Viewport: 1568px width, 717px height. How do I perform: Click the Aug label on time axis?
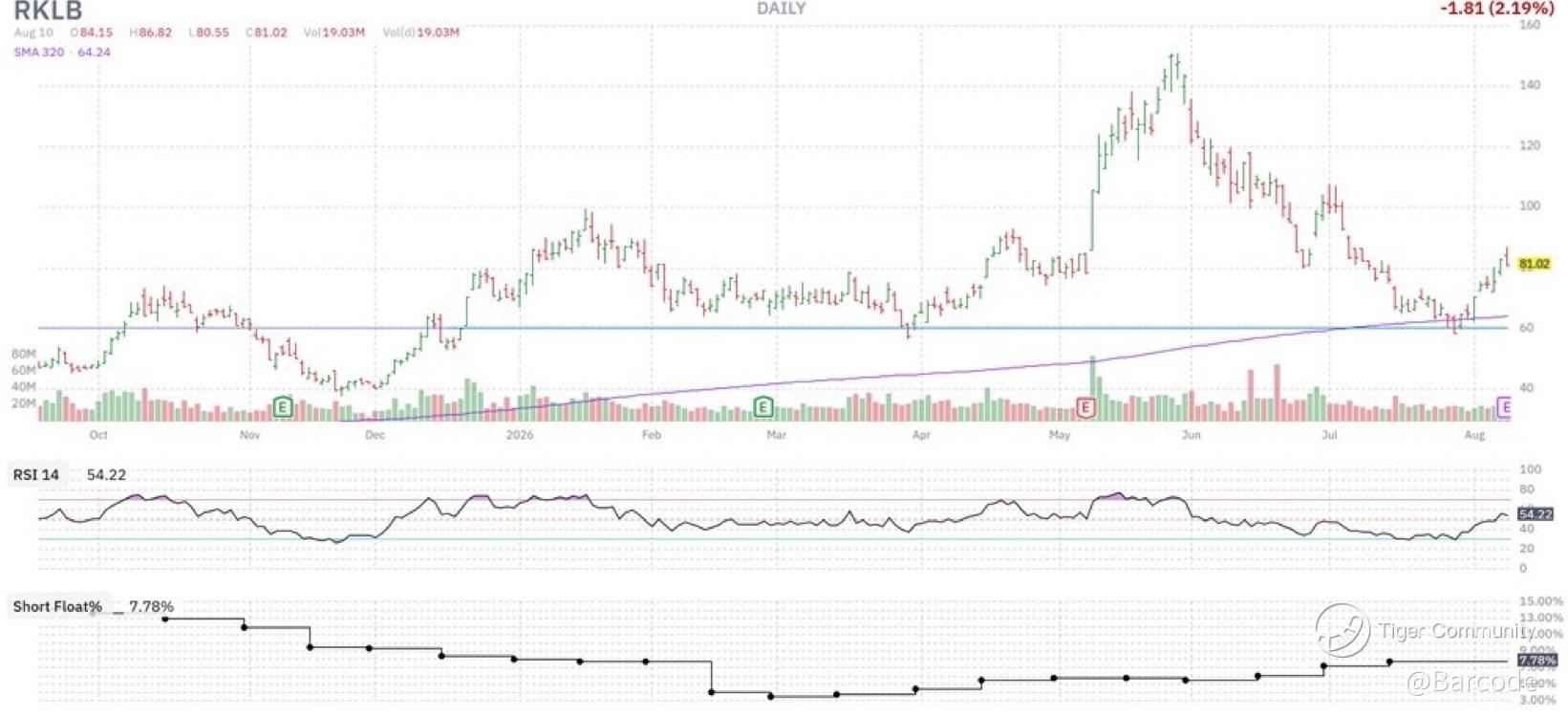(x=1474, y=435)
